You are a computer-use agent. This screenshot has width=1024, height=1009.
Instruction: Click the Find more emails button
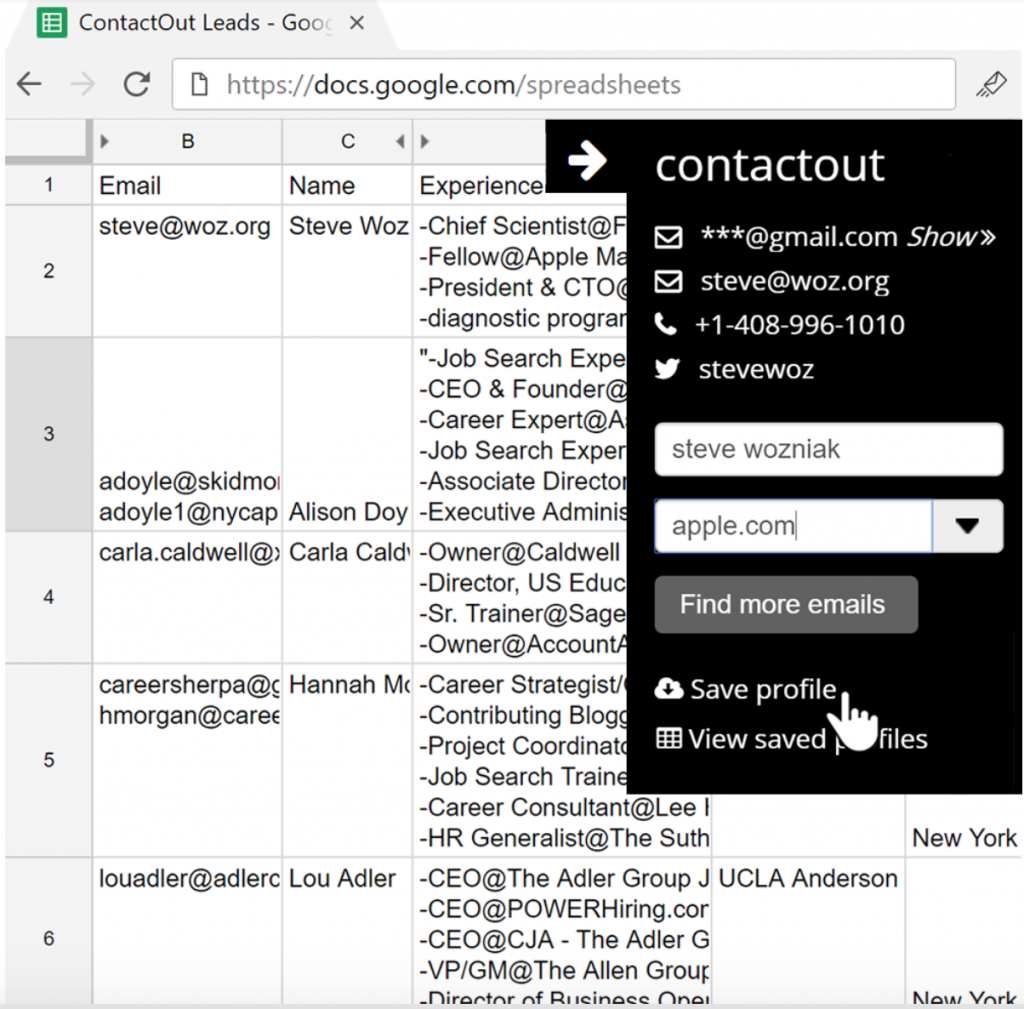[x=786, y=604]
